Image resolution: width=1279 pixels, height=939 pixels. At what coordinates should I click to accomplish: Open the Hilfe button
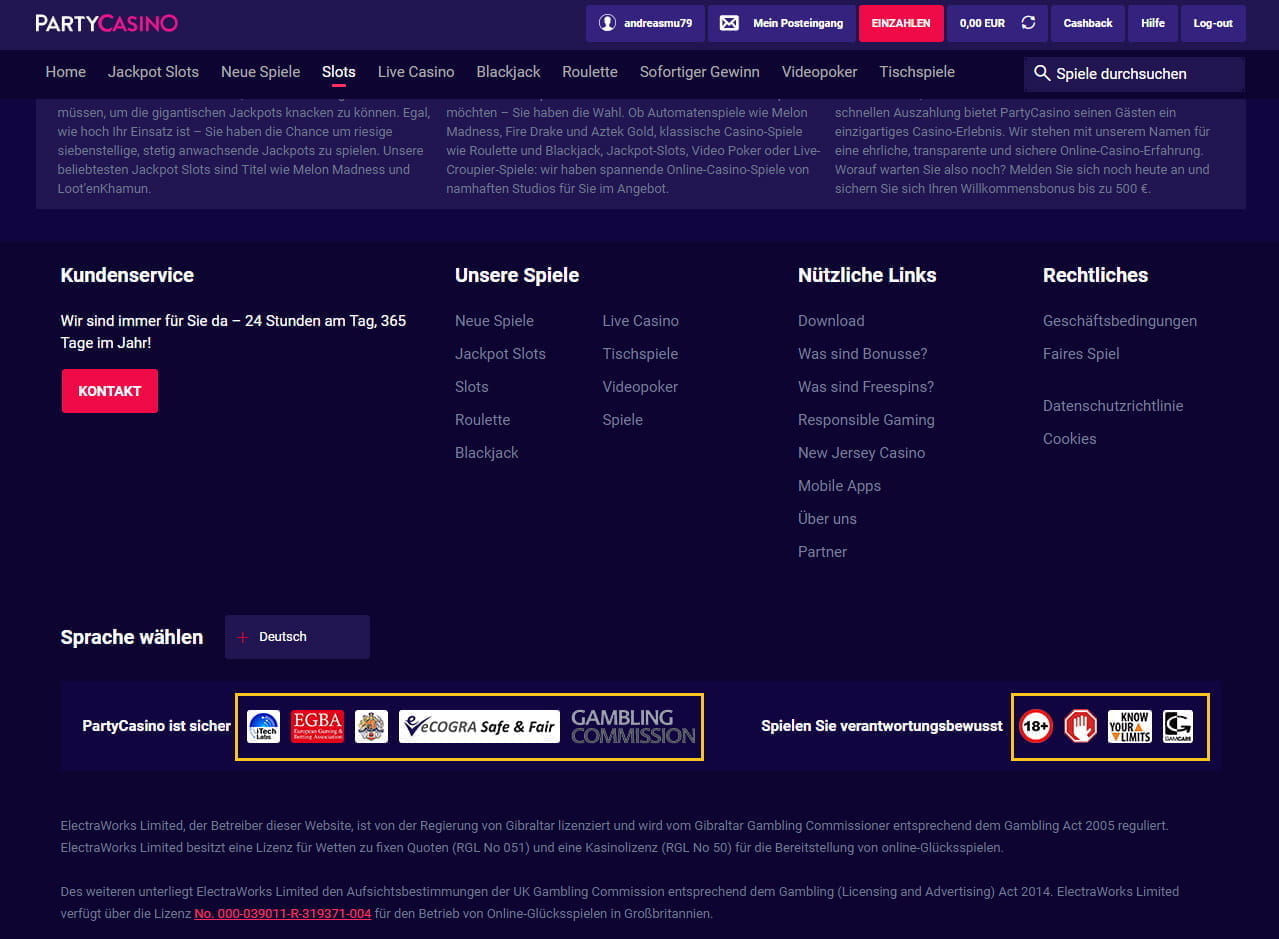[1153, 23]
